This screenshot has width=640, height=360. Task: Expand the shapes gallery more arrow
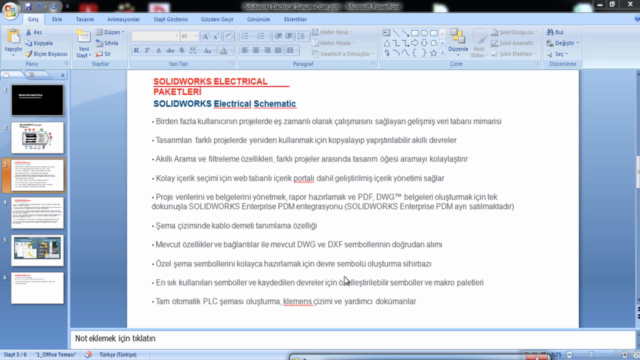(x=443, y=53)
